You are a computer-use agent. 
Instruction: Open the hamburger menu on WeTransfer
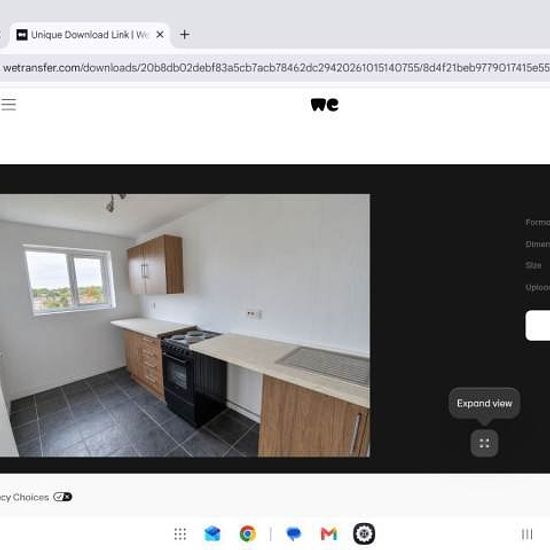pyautogui.click(x=8, y=104)
